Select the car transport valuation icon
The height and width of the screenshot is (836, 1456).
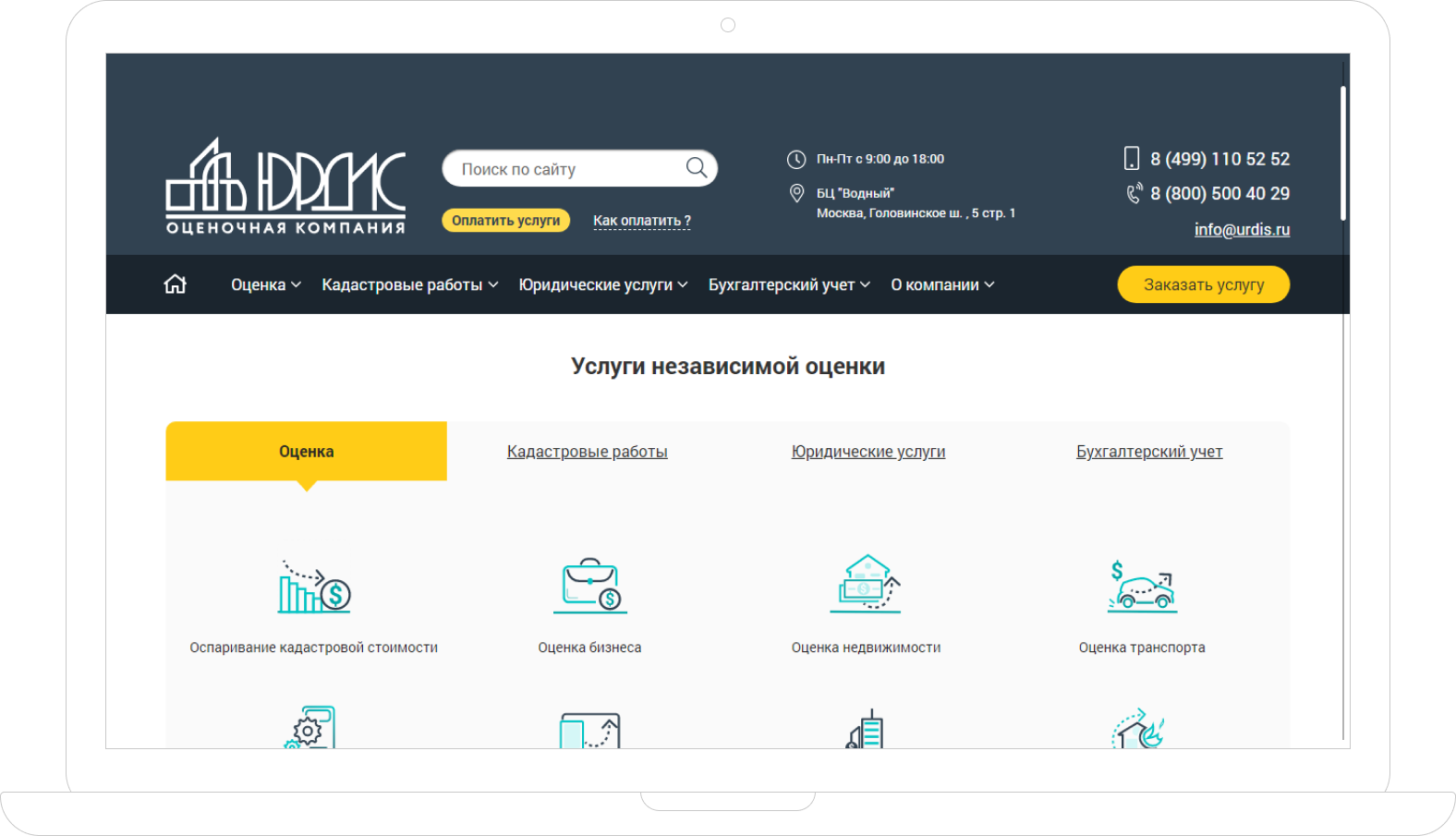pyautogui.click(x=1142, y=587)
